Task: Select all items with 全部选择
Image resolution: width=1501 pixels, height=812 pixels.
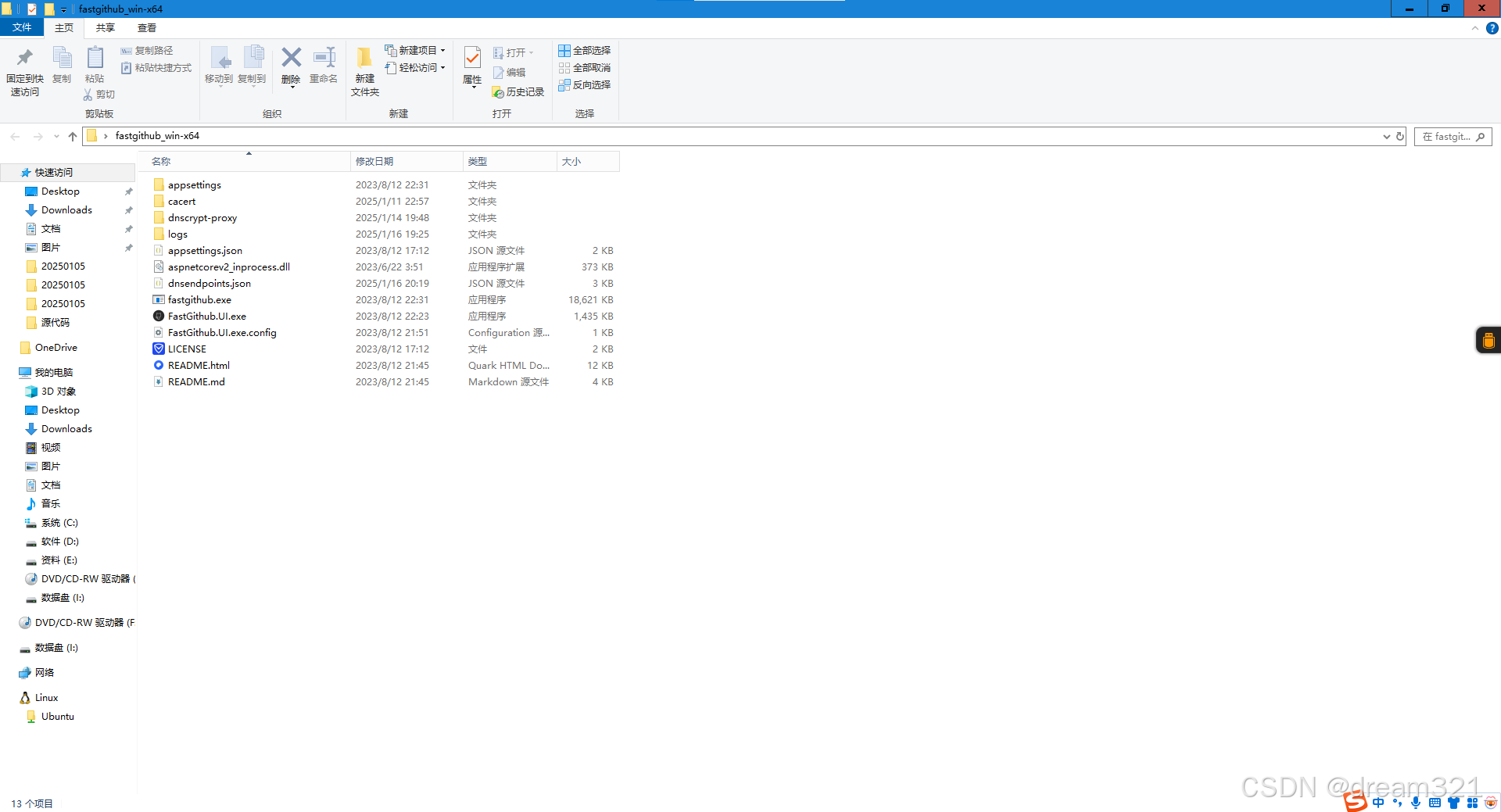Action: click(x=585, y=50)
